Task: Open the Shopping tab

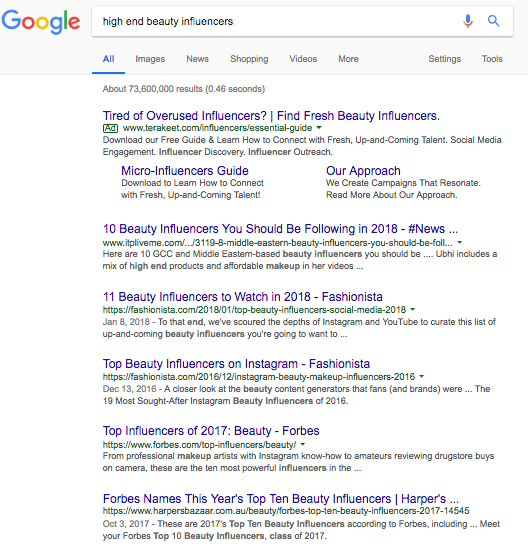Action: point(249,59)
